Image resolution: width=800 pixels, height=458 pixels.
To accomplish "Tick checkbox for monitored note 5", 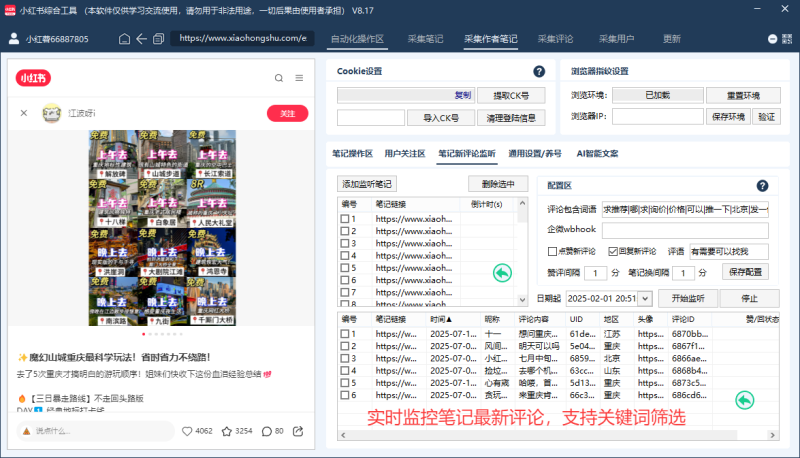I will coord(345,268).
